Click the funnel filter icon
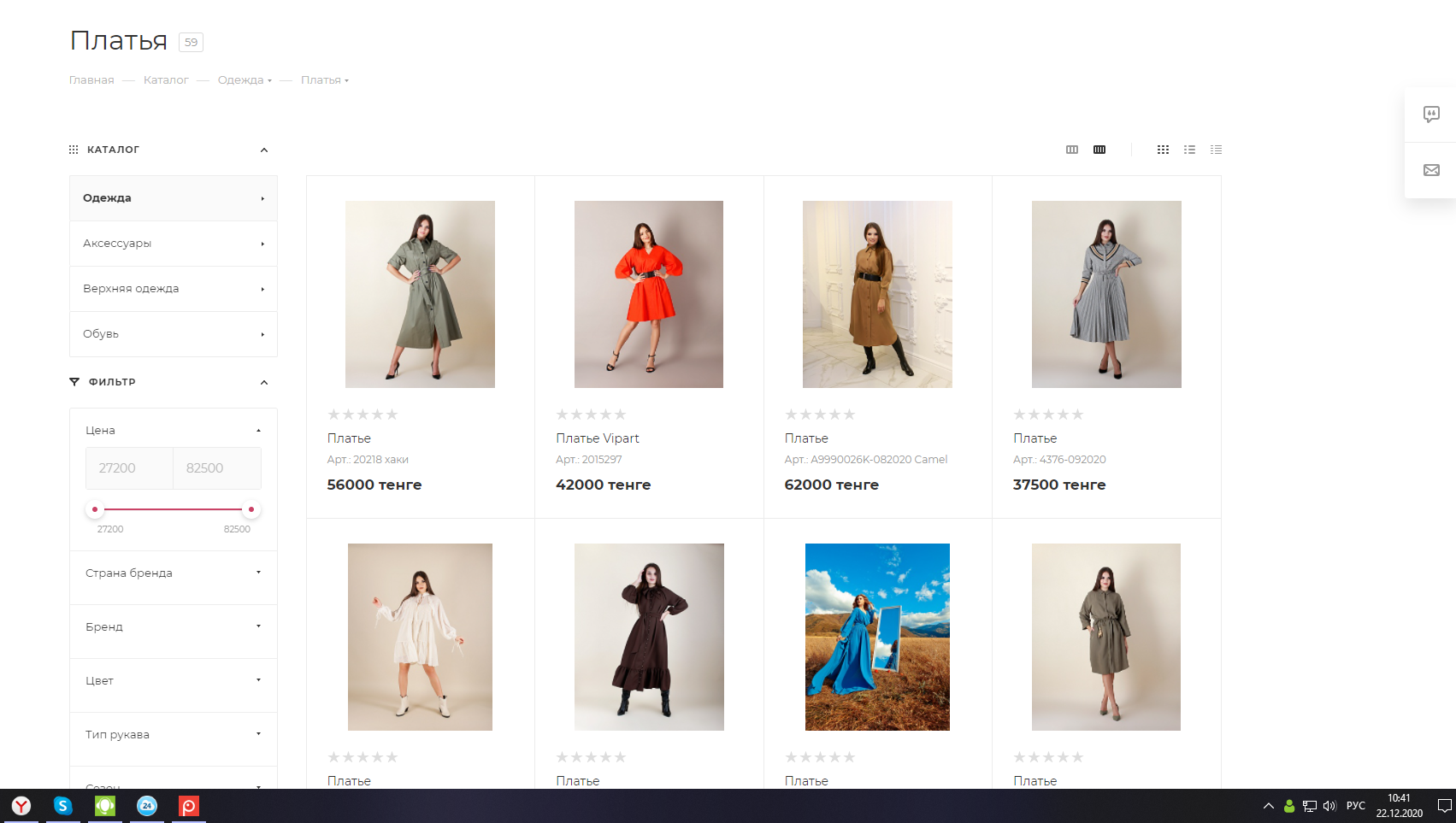 74,382
